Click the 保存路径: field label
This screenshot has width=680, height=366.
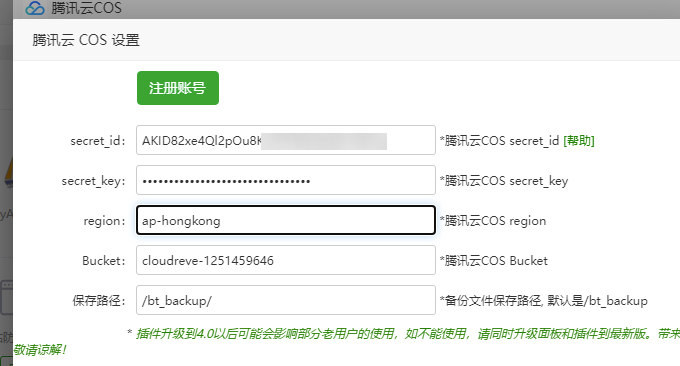tap(99, 301)
